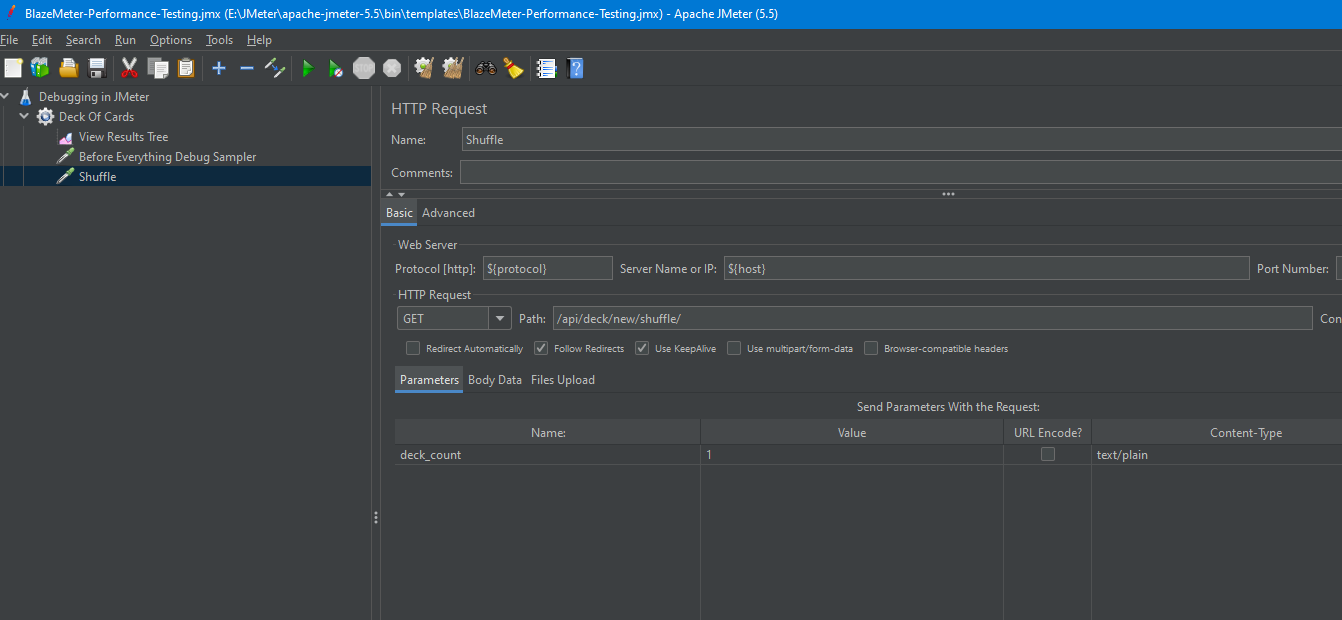The image size is (1342, 620).
Task: Check URL Encode for deck_count row
Action: [x=1048, y=454]
